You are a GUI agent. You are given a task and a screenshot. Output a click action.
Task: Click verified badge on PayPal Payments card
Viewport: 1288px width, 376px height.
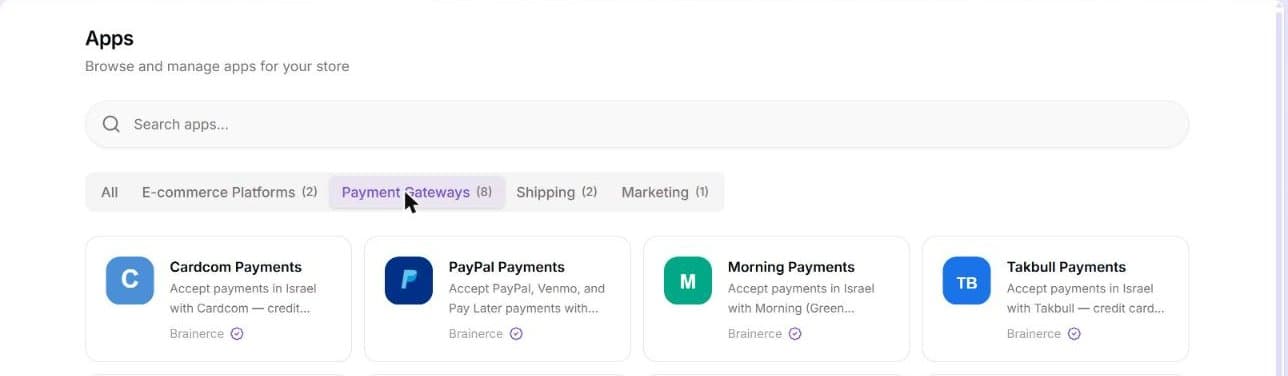coord(516,334)
